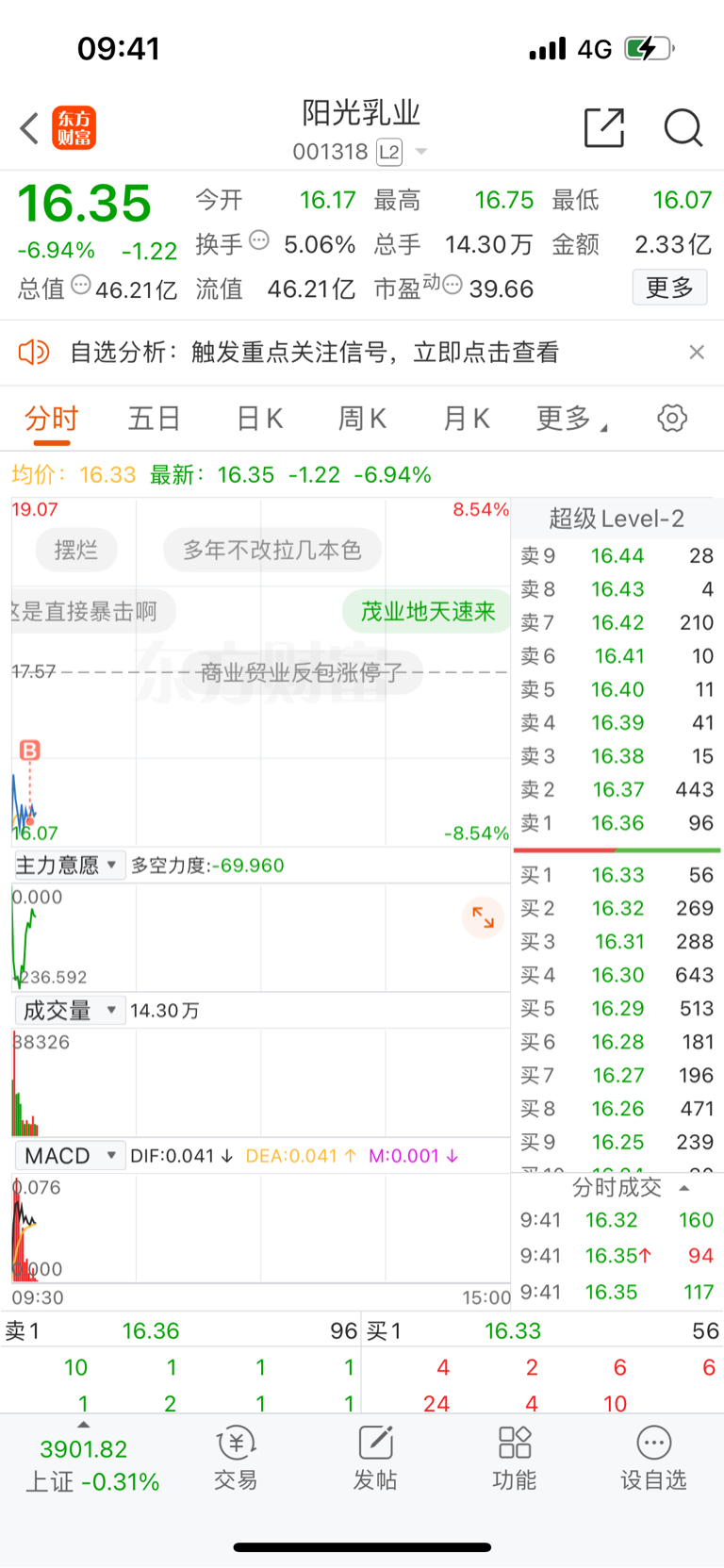Expand the 上证 index bar arrow
Image resolution: width=724 pixels, height=1568 pixels.
click(x=83, y=1425)
